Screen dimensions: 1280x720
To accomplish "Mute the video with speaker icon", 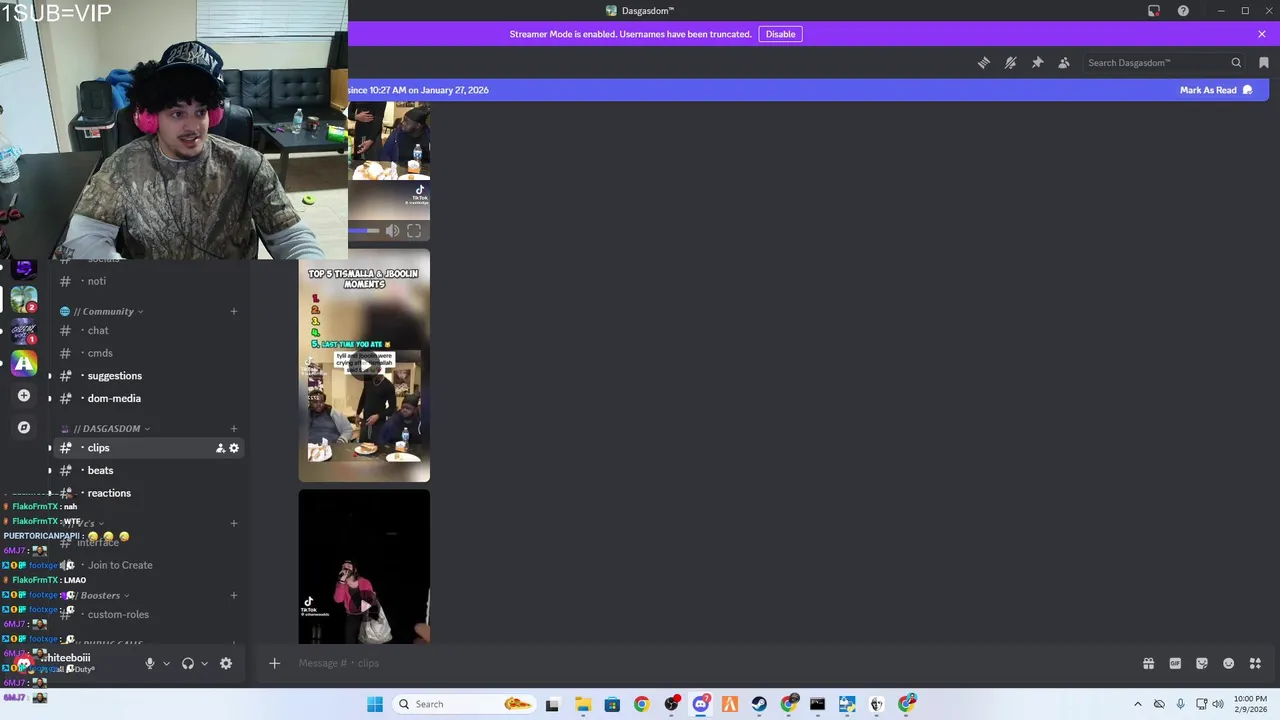I will (392, 231).
